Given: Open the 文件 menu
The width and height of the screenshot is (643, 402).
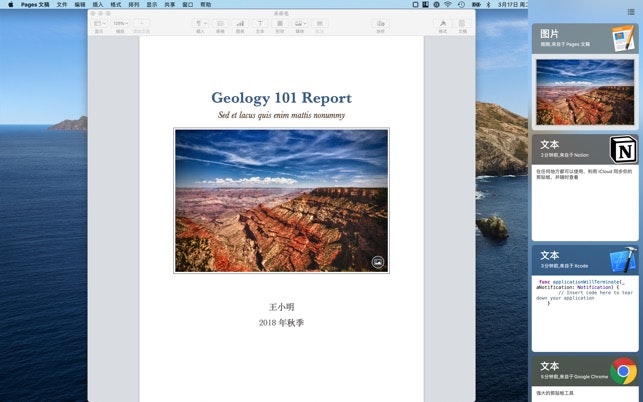Looking at the screenshot, I should [x=62, y=5].
